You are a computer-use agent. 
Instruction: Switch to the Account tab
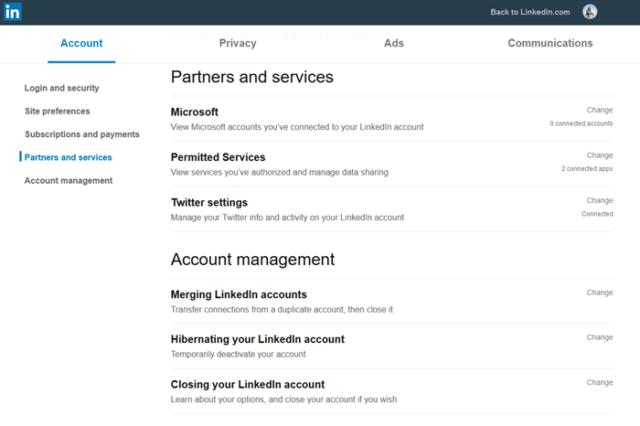click(81, 43)
